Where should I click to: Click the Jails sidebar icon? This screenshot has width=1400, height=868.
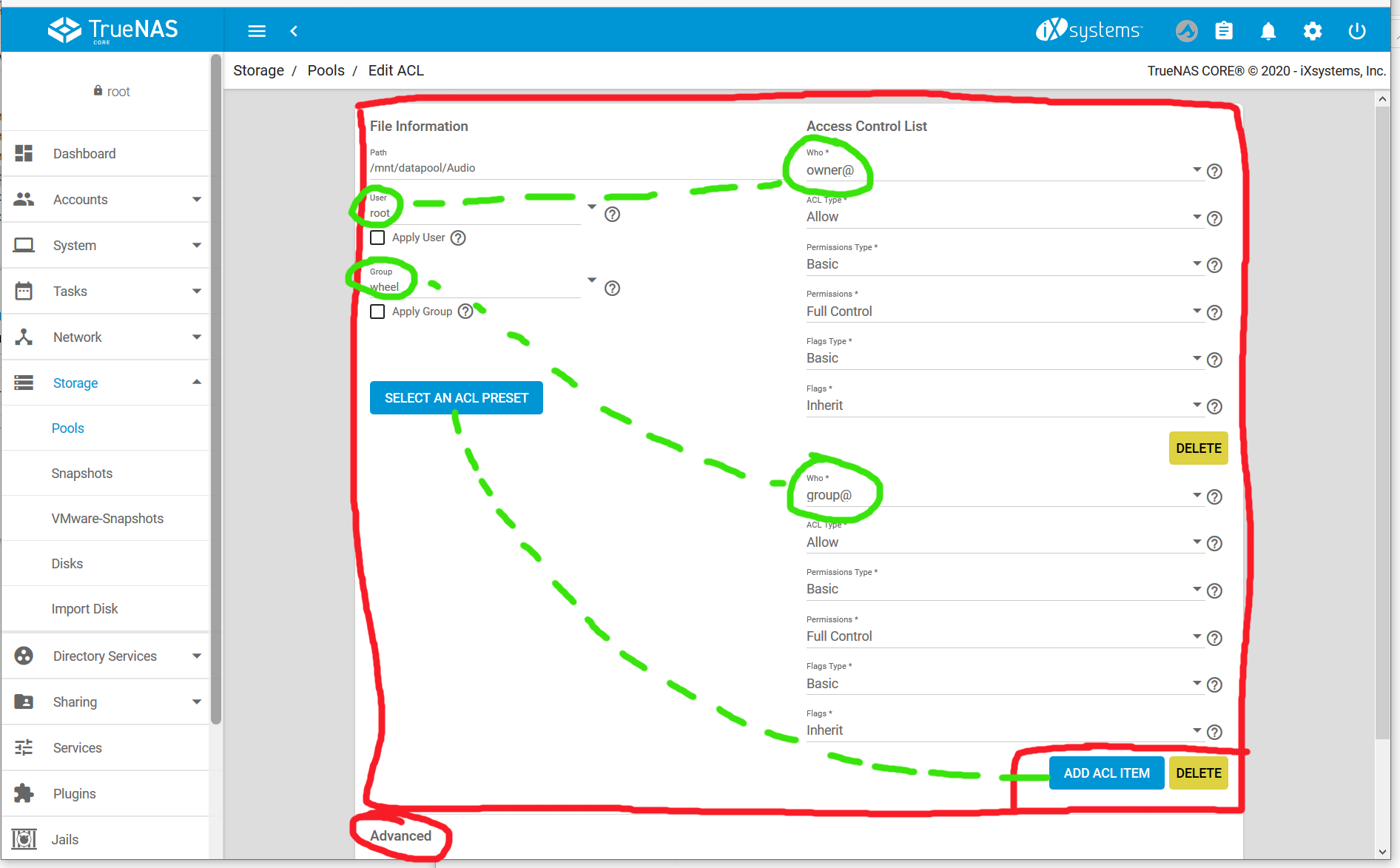(x=24, y=839)
